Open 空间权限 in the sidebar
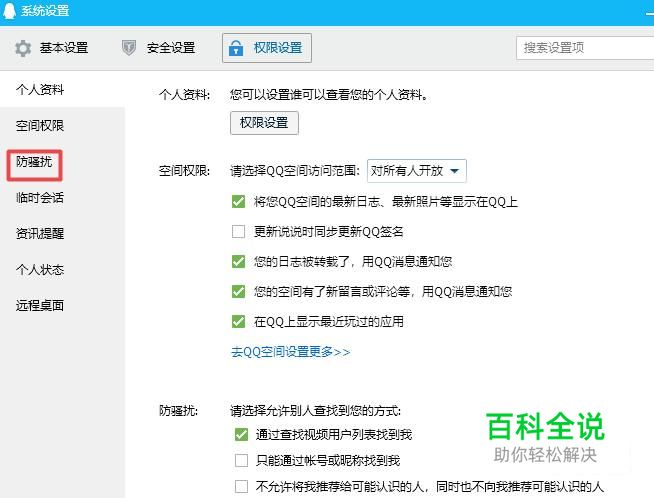The image size is (654, 498). click(40, 126)
